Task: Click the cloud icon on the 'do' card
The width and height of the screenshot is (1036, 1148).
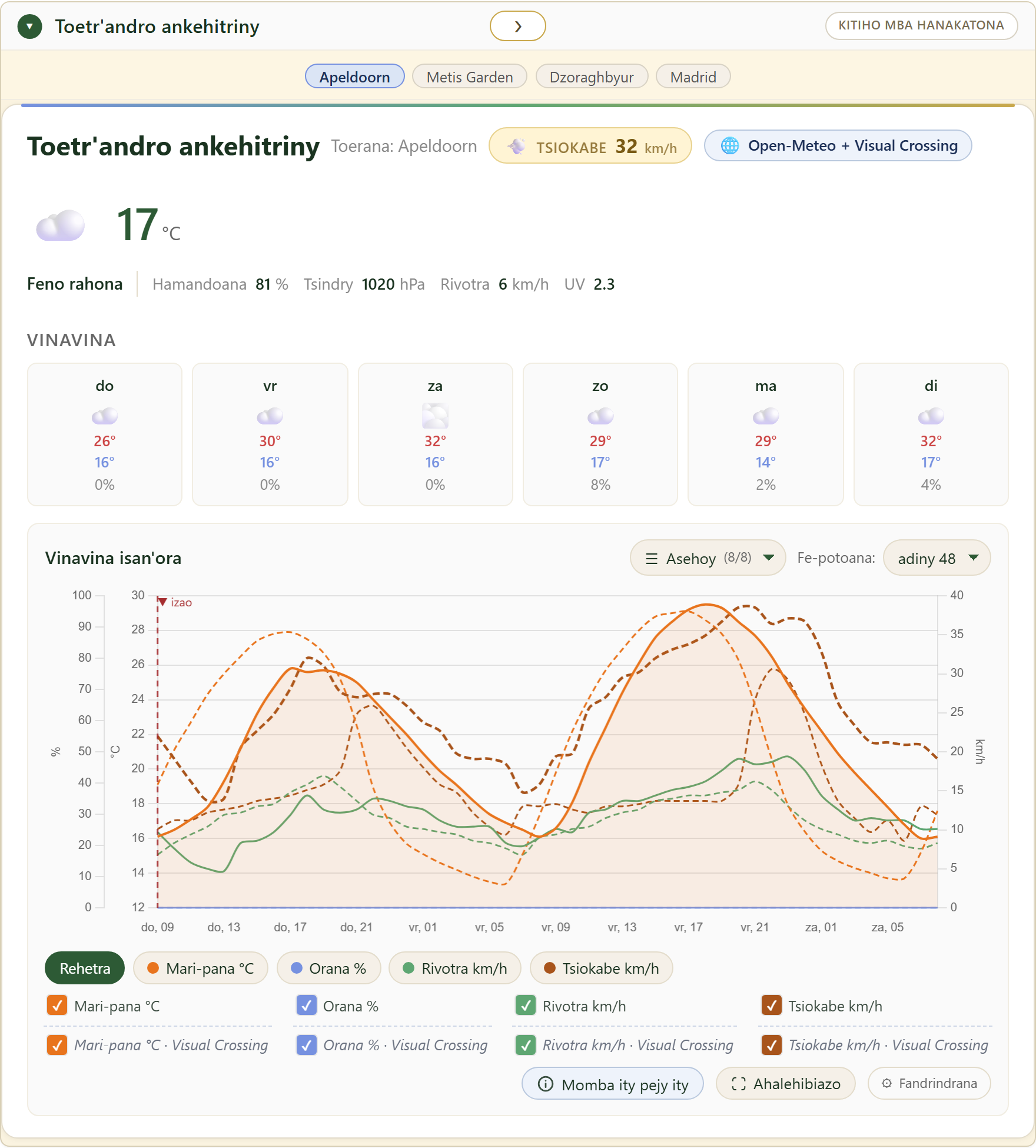Action: [105, 416]
